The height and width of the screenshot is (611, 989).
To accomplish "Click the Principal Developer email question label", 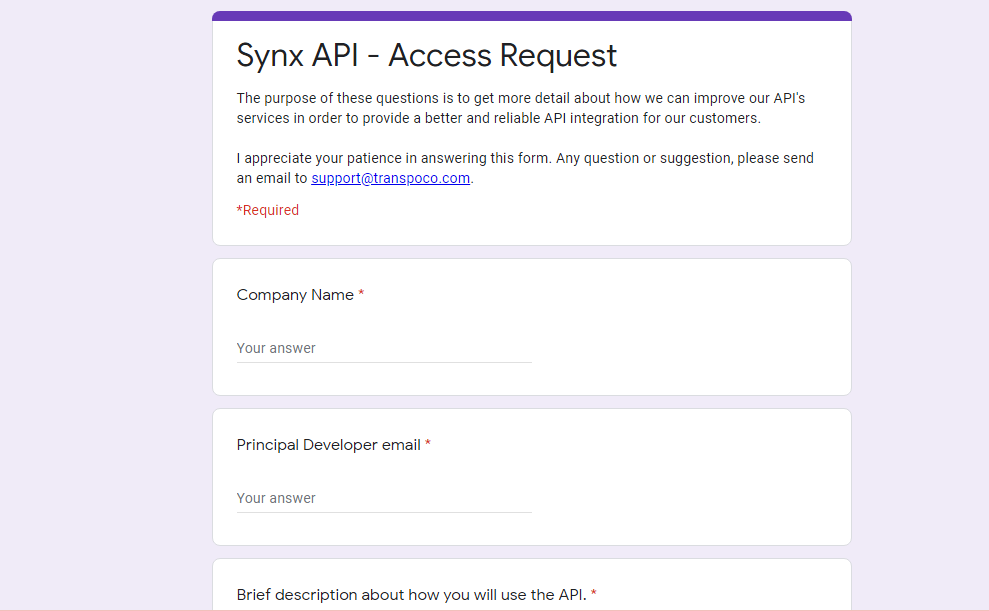I will click(x=329, y=445).
